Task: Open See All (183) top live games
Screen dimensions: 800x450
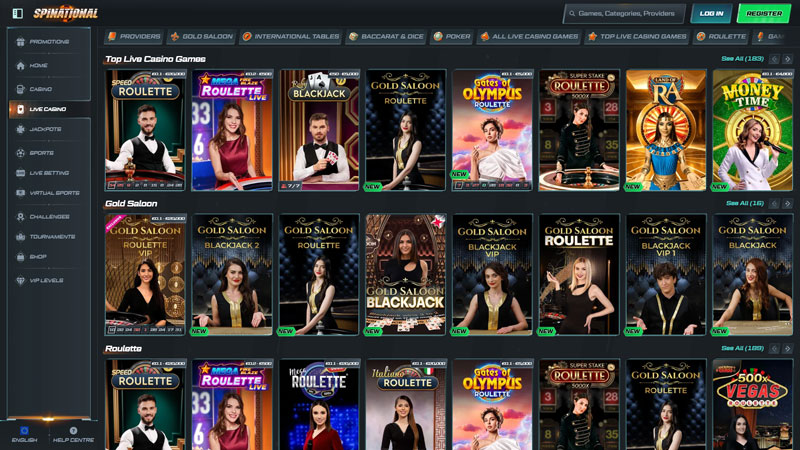Action: (x=742, y=59)
